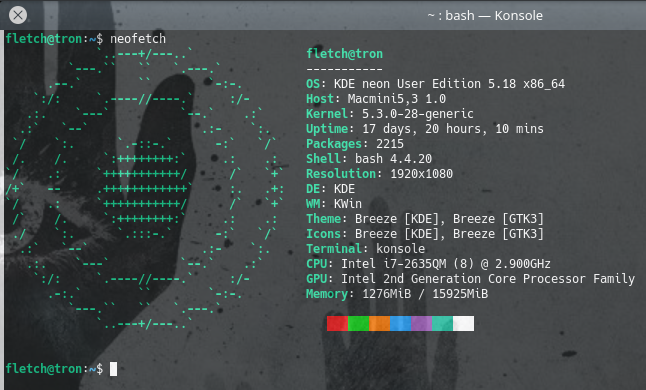Click the Kernel value 5.3.0-28-generic

[418, 114]
